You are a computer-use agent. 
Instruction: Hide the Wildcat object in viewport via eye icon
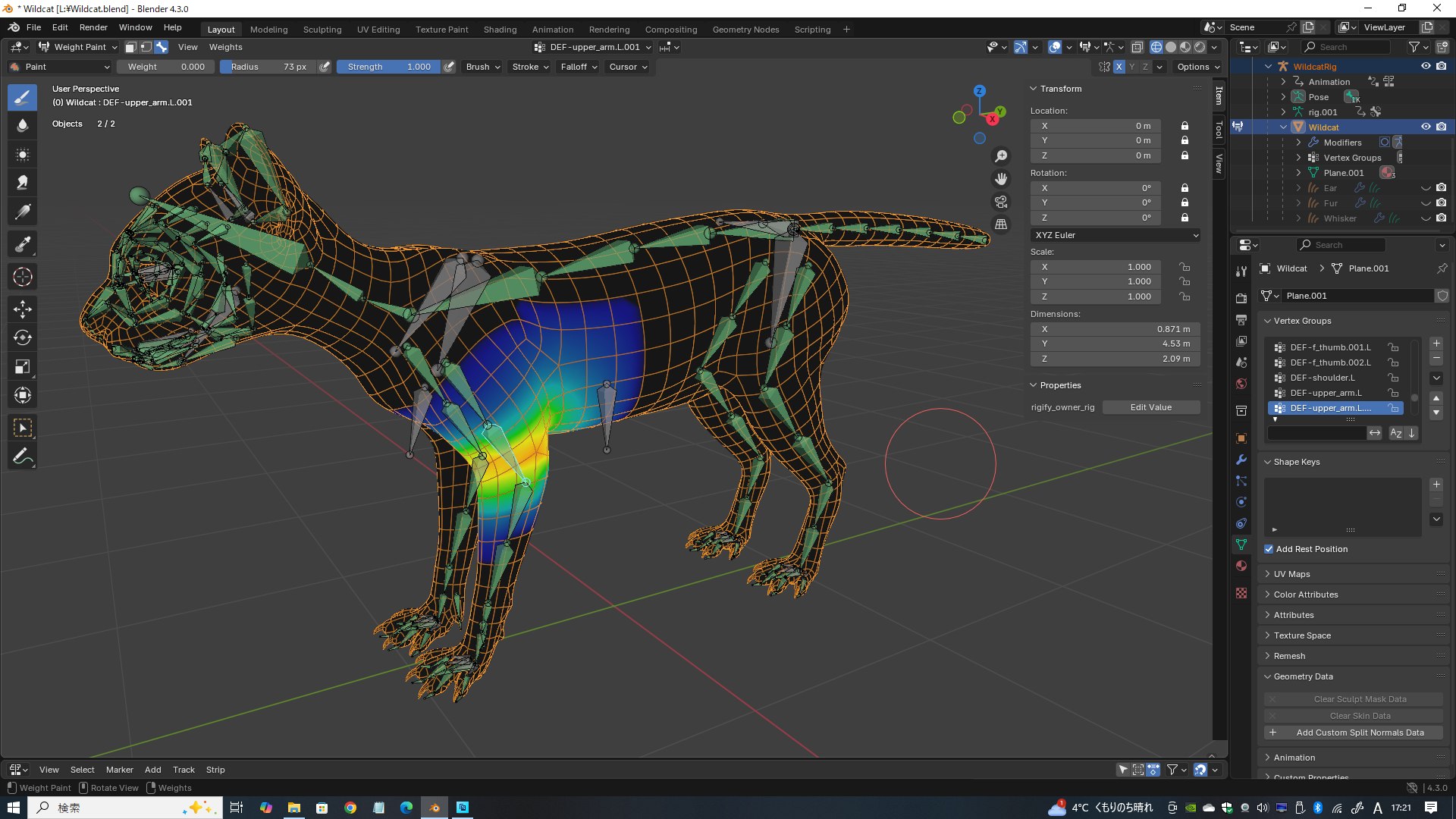[x=1426, y=127]
